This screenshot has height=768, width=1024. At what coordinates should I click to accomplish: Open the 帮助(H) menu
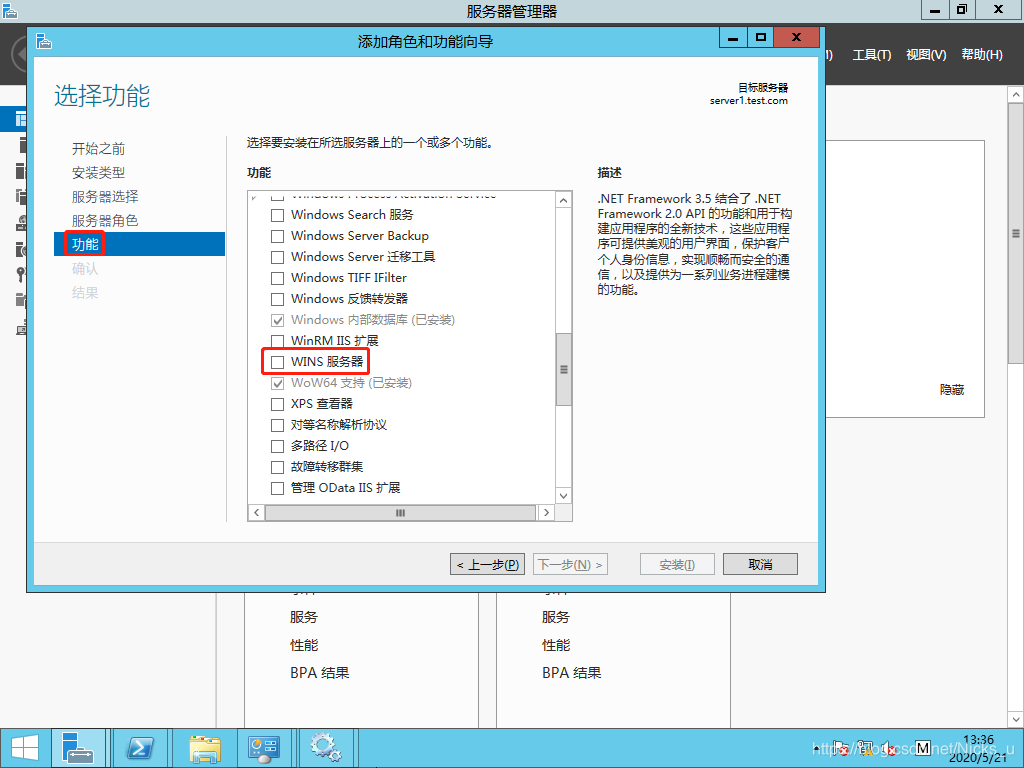(x=982, y=55)
